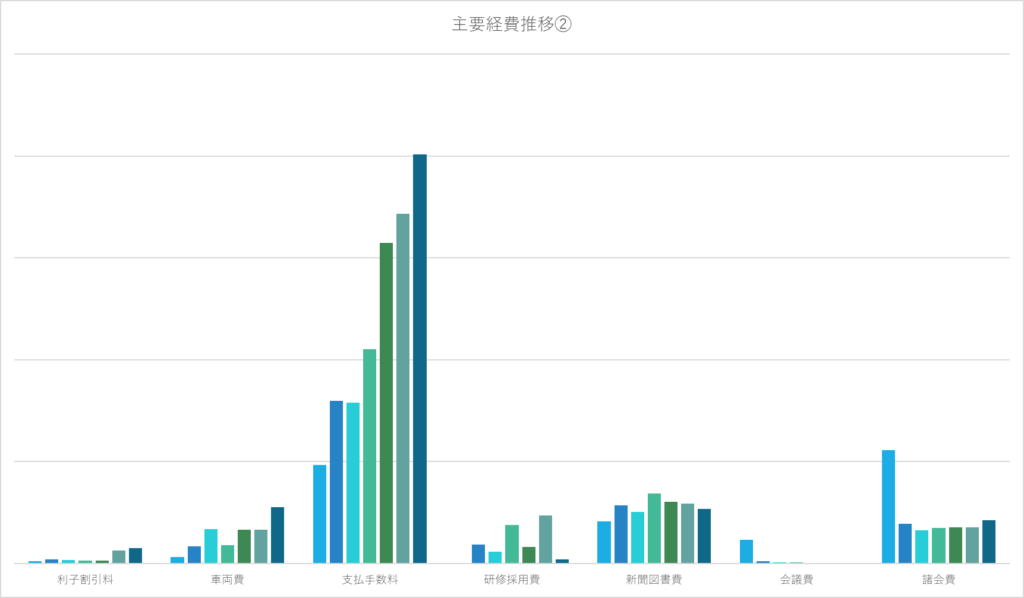Click the gray-teal bar in 支払手数料

403,390
